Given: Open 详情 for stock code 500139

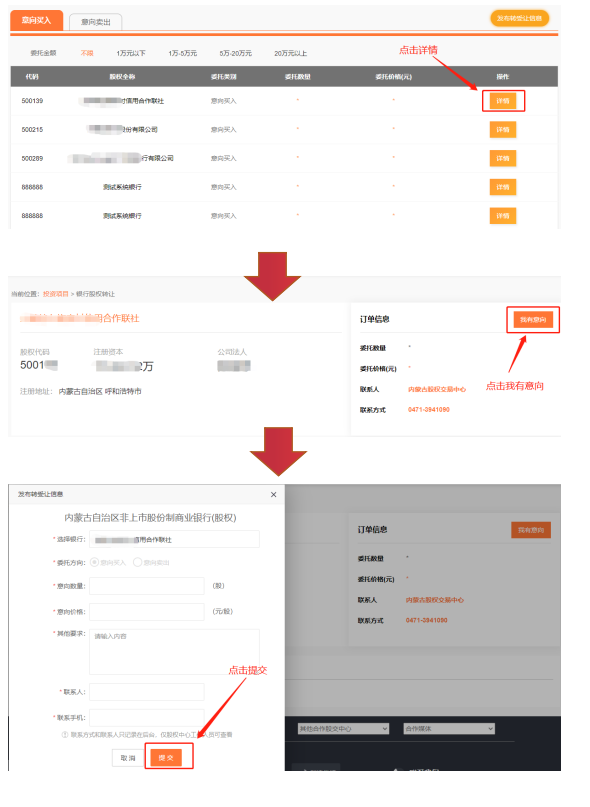Looking at the screenshot, I should [x=502, y=101].
